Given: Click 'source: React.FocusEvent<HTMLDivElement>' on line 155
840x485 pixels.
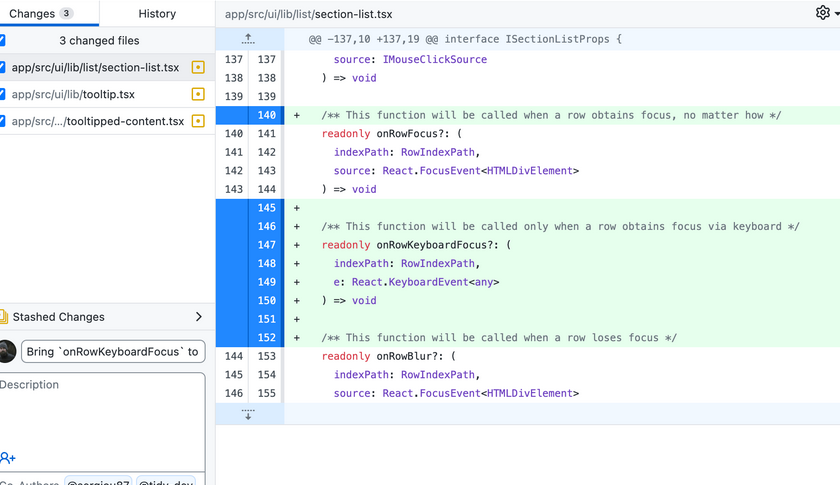Looking at the screenshot, I should tap(456, 393).
